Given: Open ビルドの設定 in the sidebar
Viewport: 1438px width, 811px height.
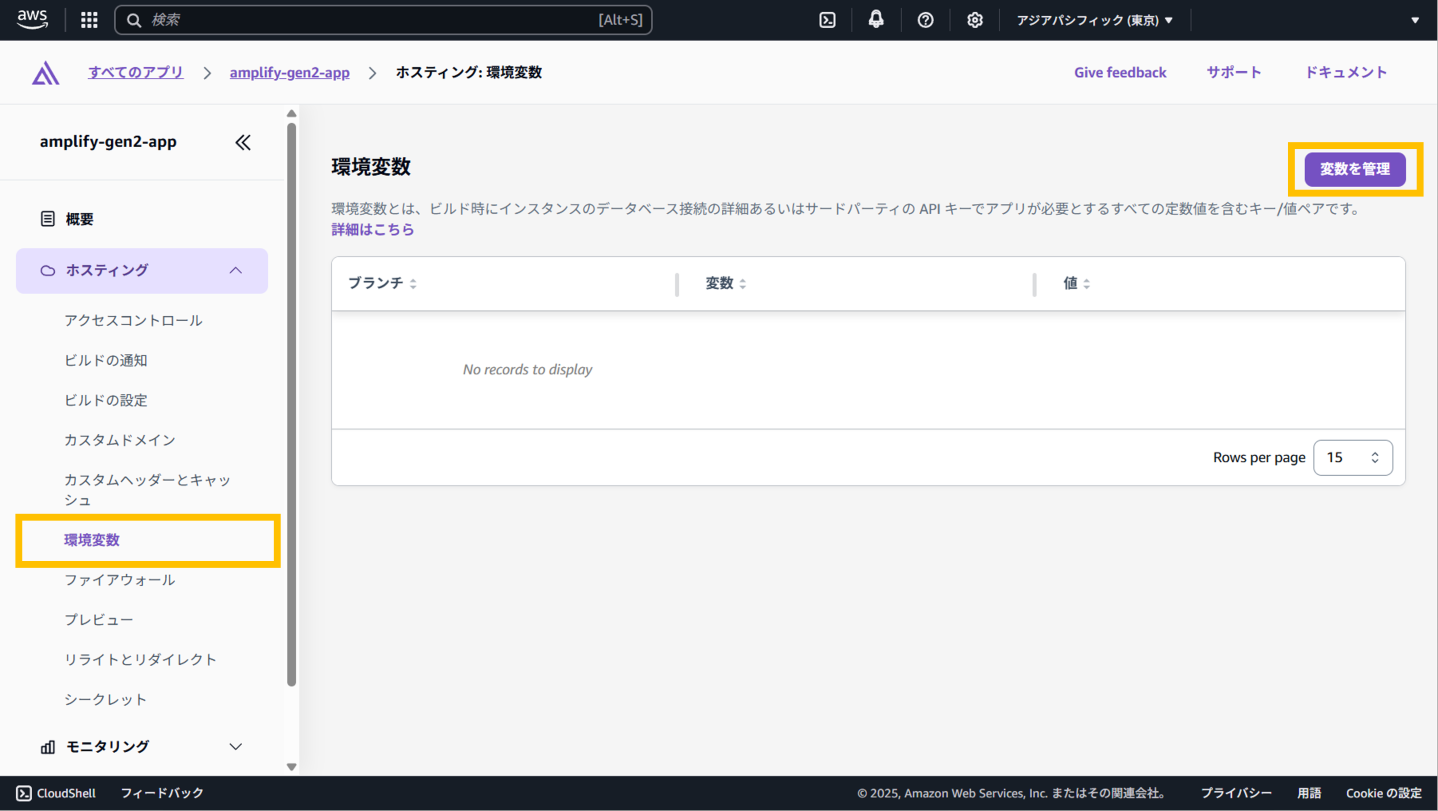Looking at the screenshot, I should pyautogui.click(x=106, y=400).
